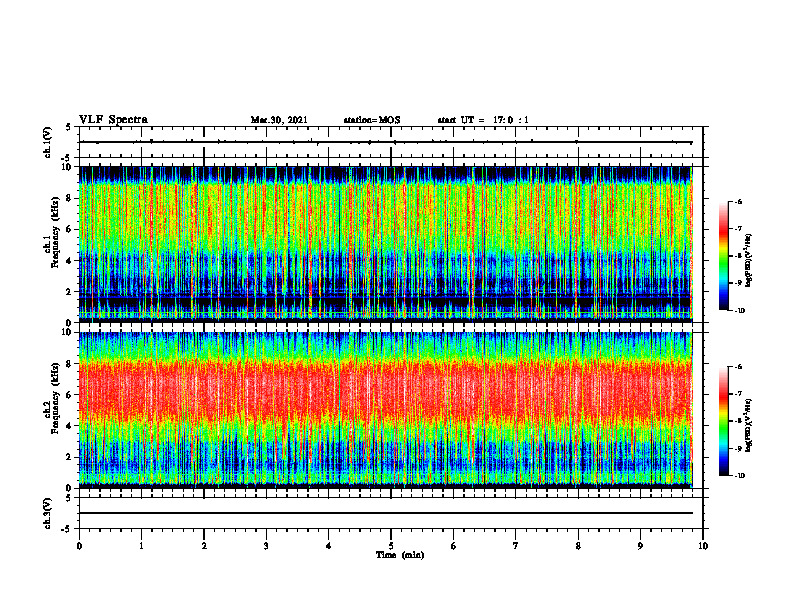Click the ch.1 spectrogram color scale bar
This screenshot has height=612, width=792.
[723, 256]
